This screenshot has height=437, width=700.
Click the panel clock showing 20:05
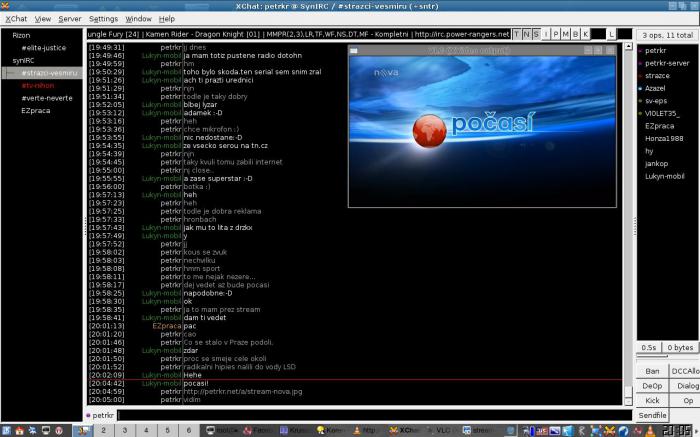[676, 430]
